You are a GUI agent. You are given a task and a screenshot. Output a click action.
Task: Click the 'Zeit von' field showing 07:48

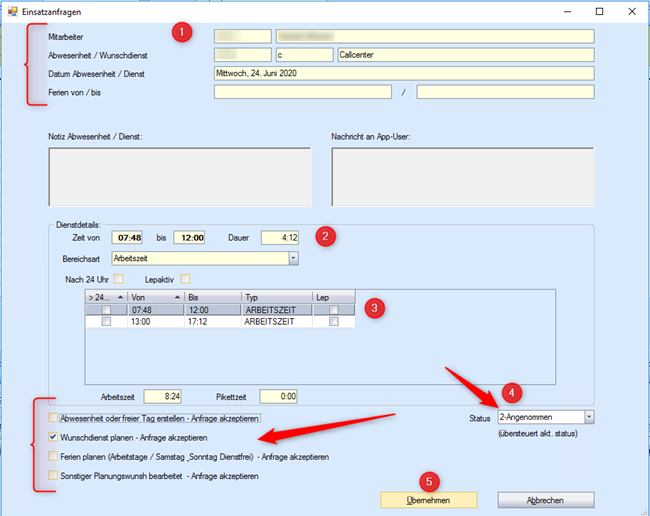pos(130,238)
